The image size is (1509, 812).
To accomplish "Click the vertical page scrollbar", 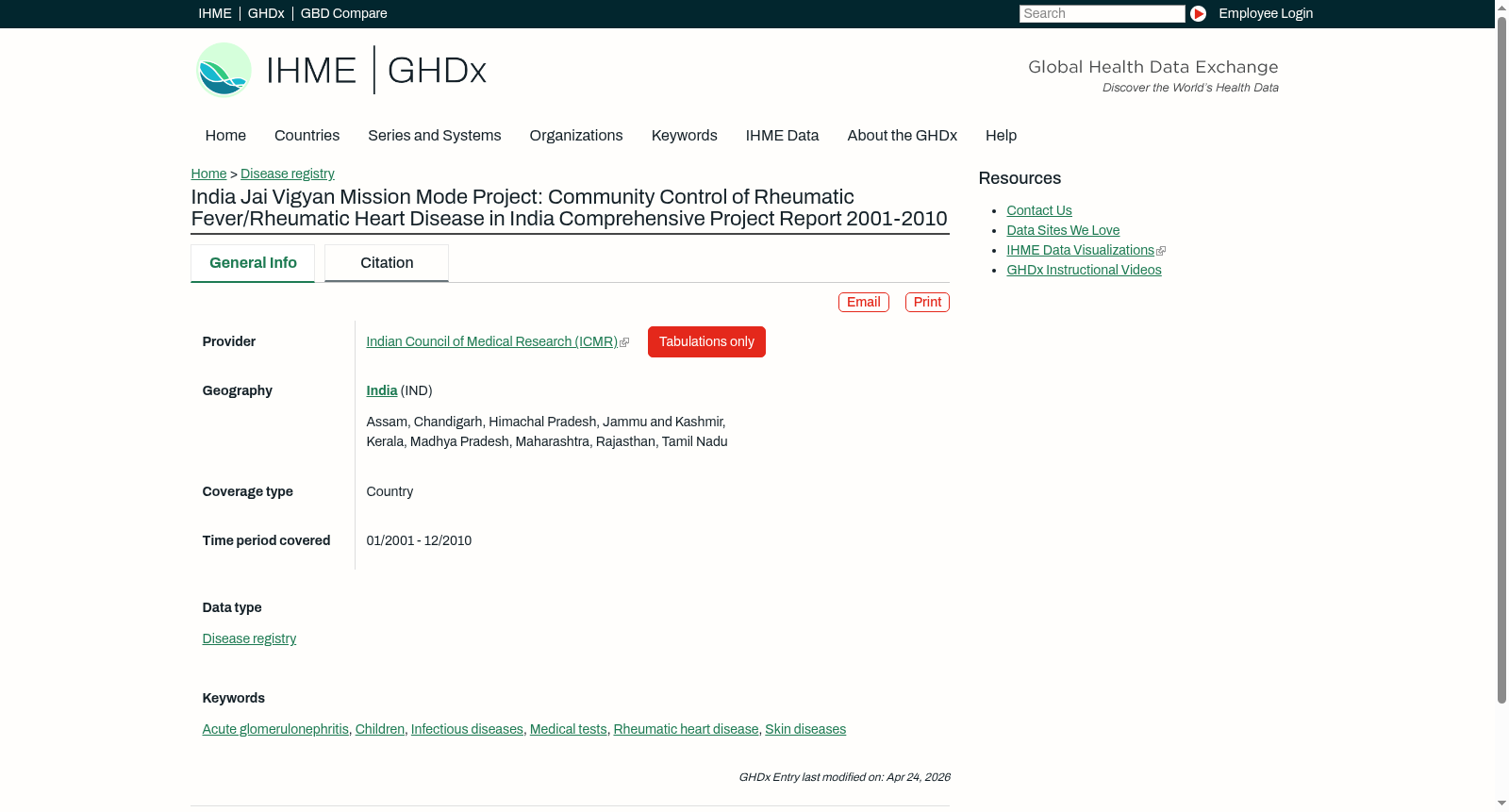I will (1501, 359).
